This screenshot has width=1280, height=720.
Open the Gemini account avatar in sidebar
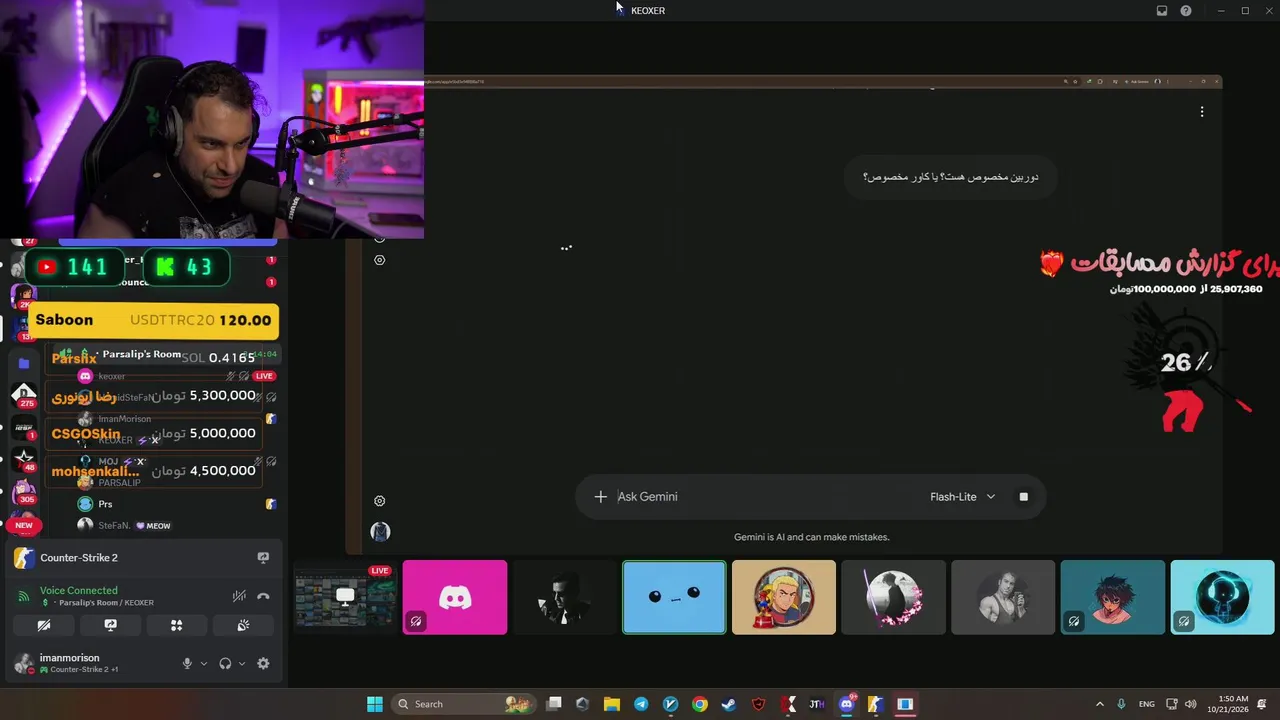(380, 531)
